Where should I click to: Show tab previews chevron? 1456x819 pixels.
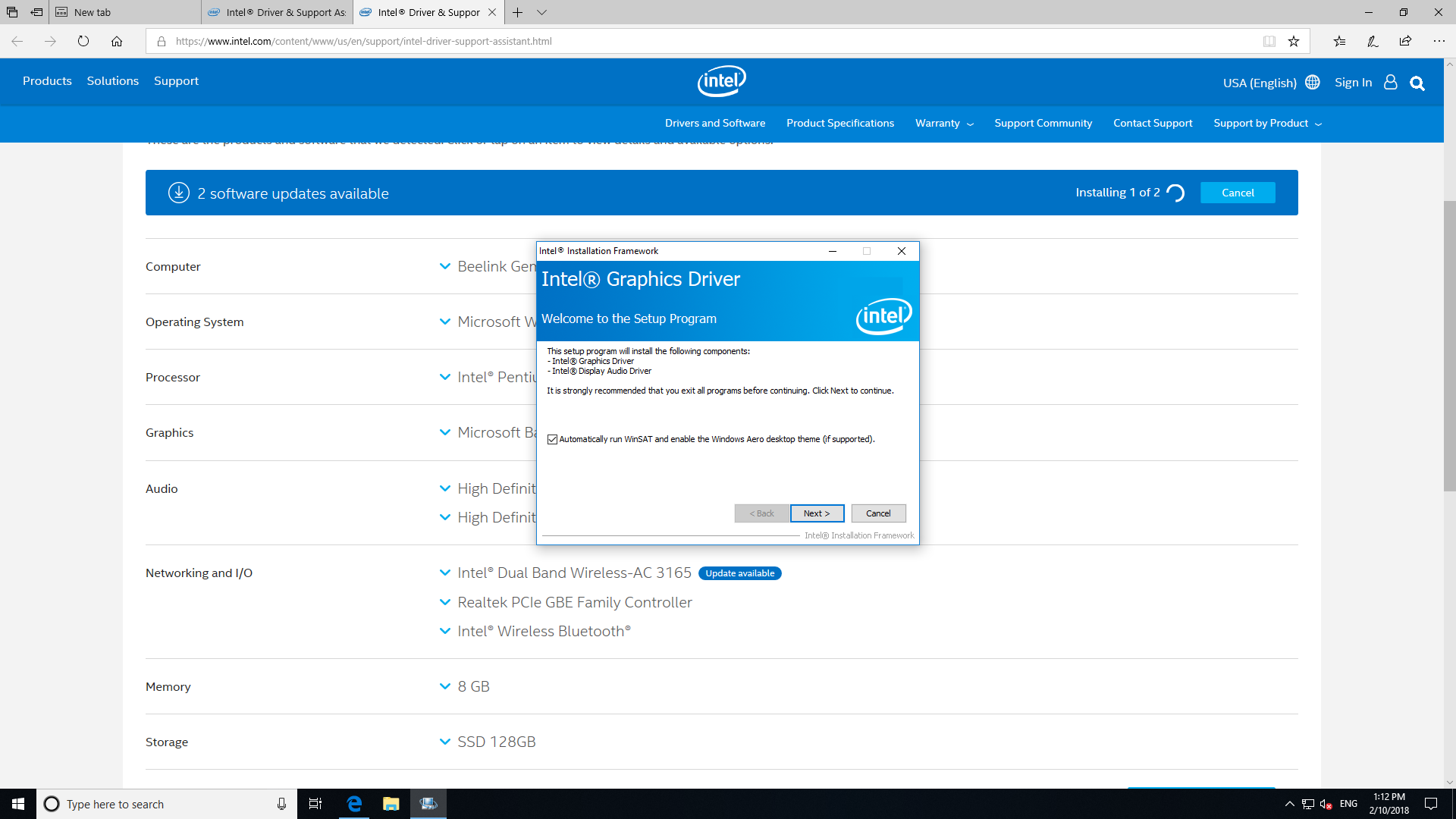pyautogui.click(x=541, y=12)
